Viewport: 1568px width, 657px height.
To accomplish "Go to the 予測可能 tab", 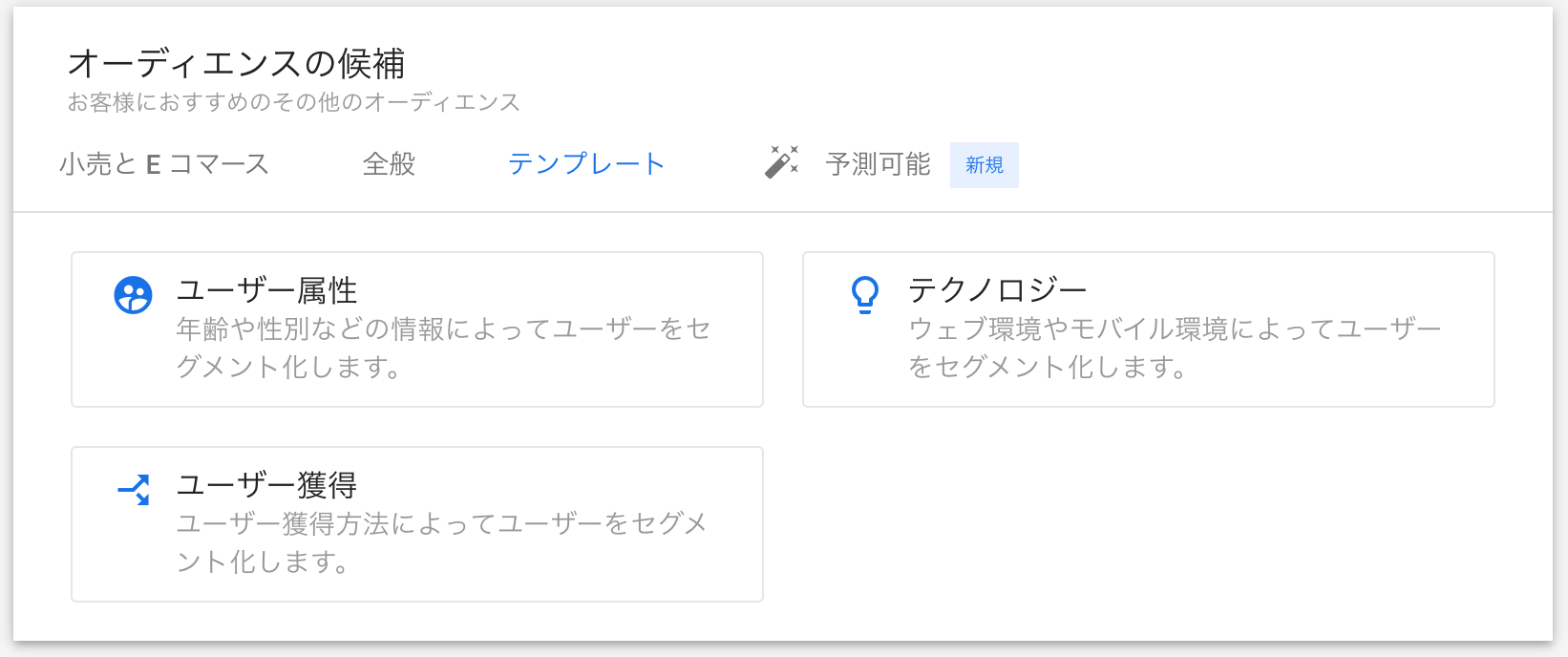I will [878, 164].
